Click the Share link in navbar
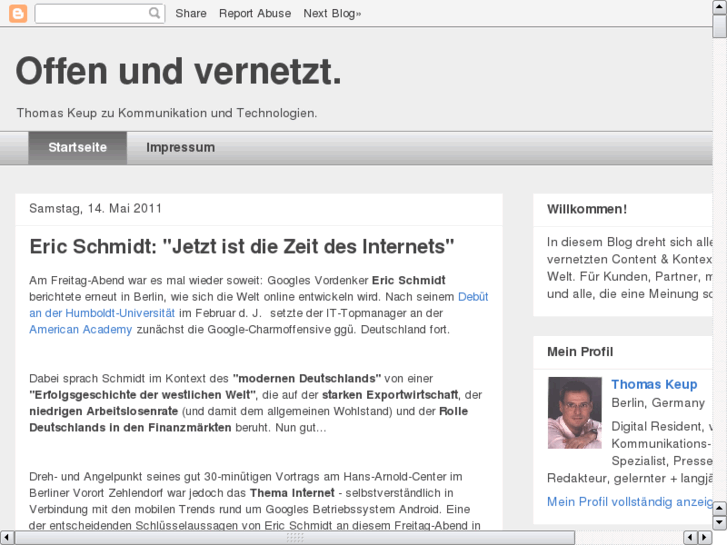This screenshot has width=727, height=545. click(191, 13)
